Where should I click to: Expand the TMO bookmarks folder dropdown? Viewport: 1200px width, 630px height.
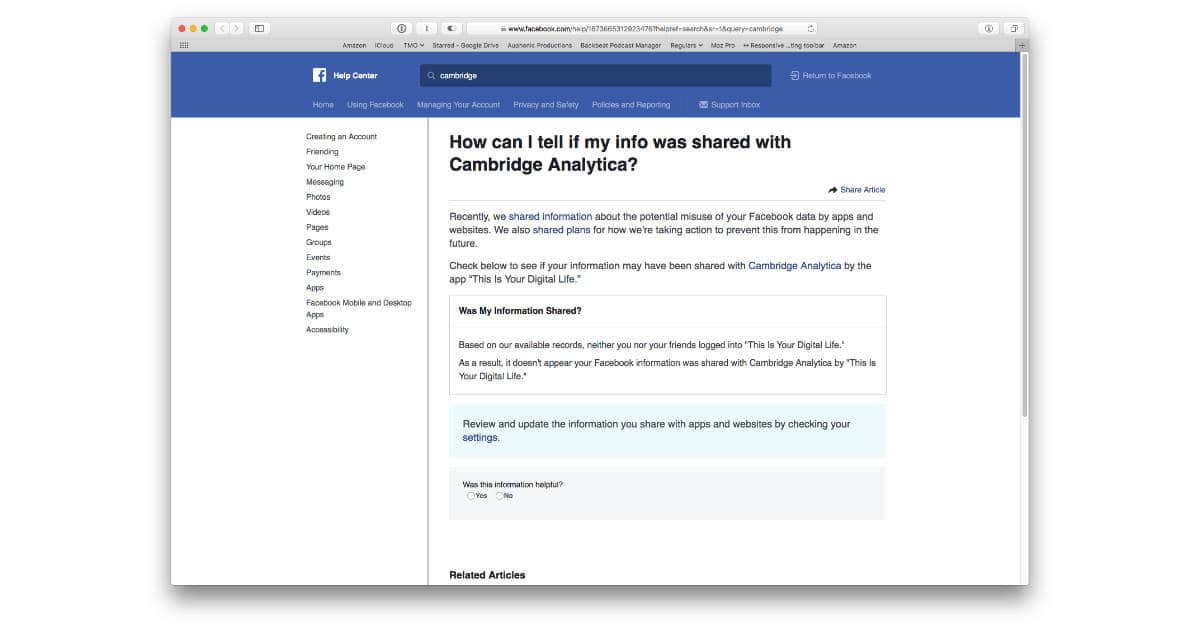[413, 45]
